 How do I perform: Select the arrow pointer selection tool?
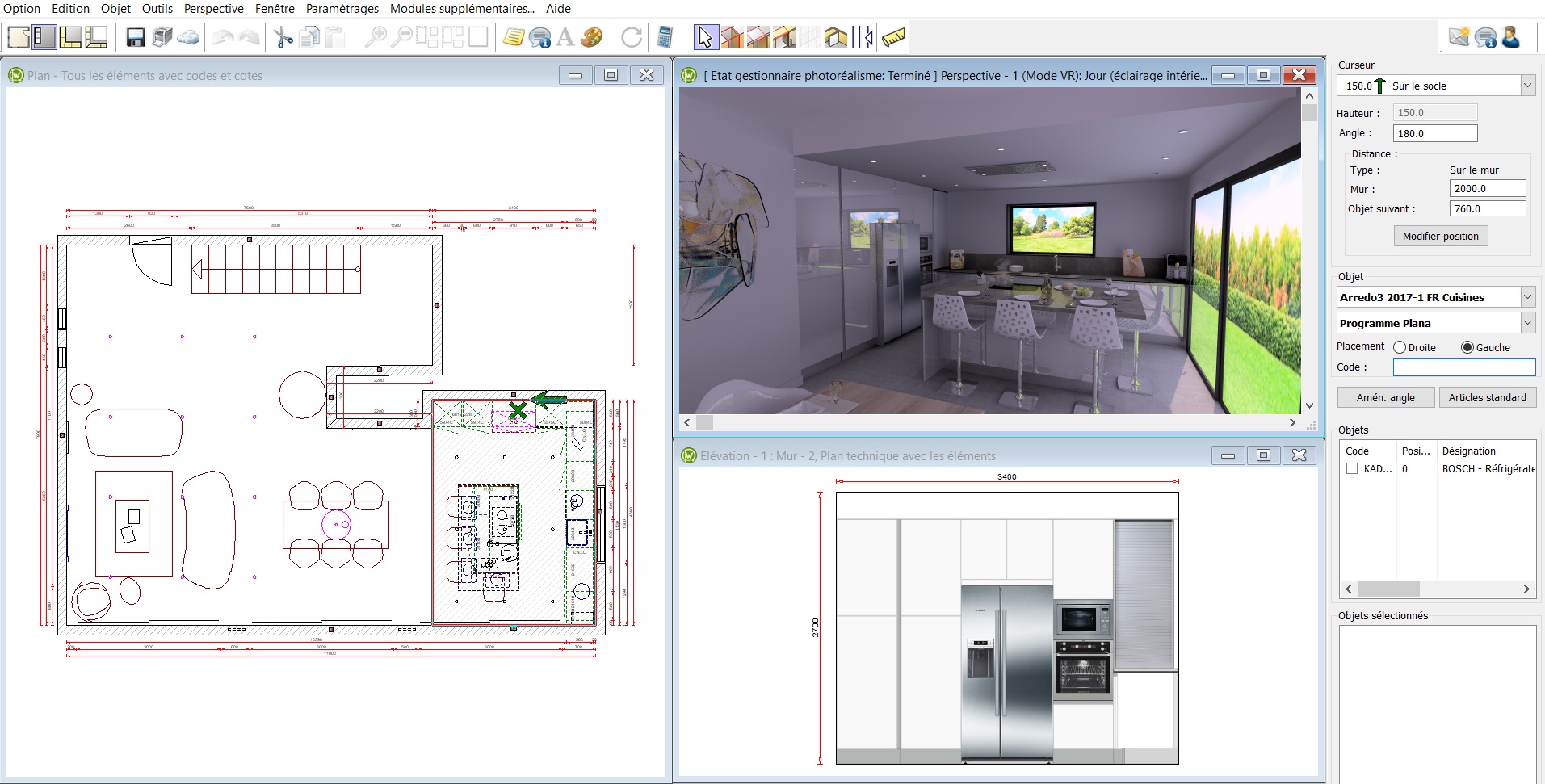[705, 37]
